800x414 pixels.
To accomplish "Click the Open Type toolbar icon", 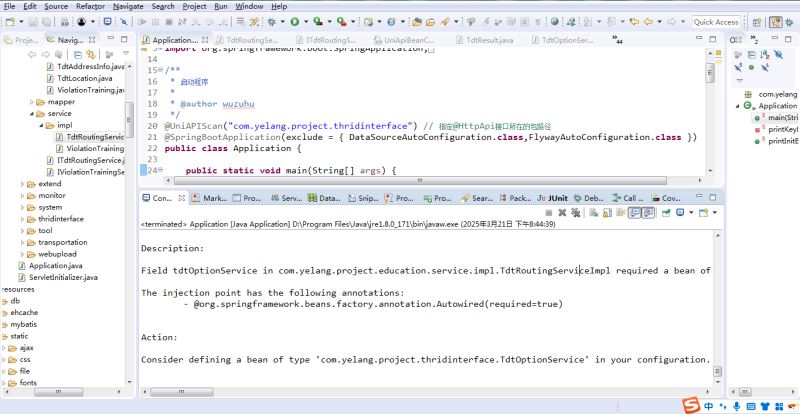I will coord(417,22).
